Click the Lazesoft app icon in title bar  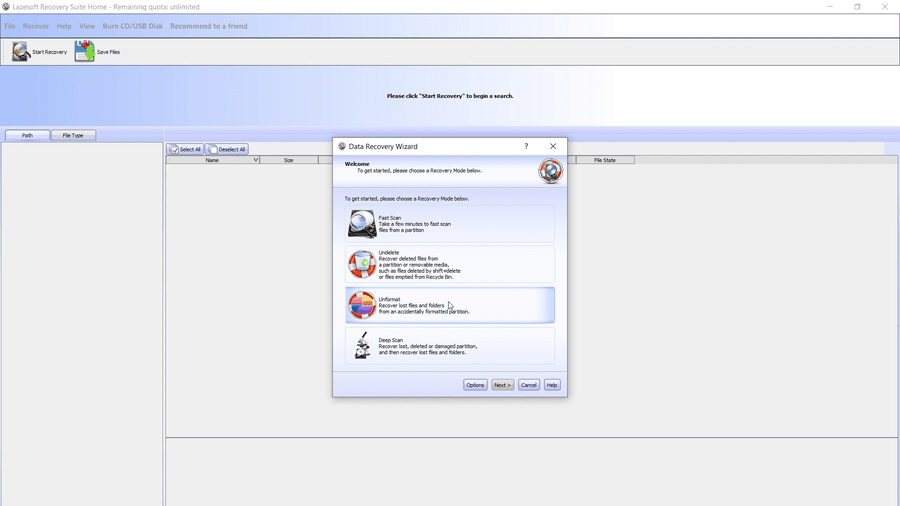pyautogui.click(x=6, y=7)
